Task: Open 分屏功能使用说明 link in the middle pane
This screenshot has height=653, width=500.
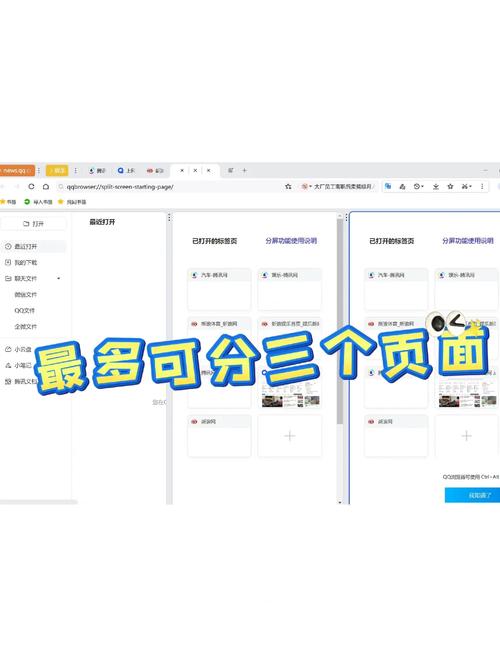Action: pos(291,241)
